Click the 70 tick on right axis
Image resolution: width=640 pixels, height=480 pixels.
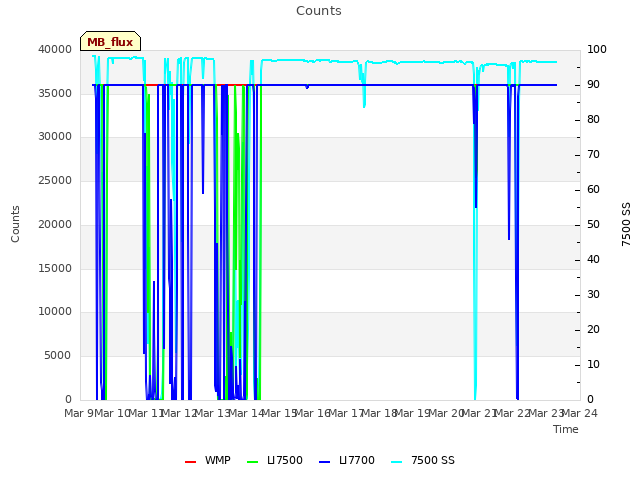coord(593,155)
